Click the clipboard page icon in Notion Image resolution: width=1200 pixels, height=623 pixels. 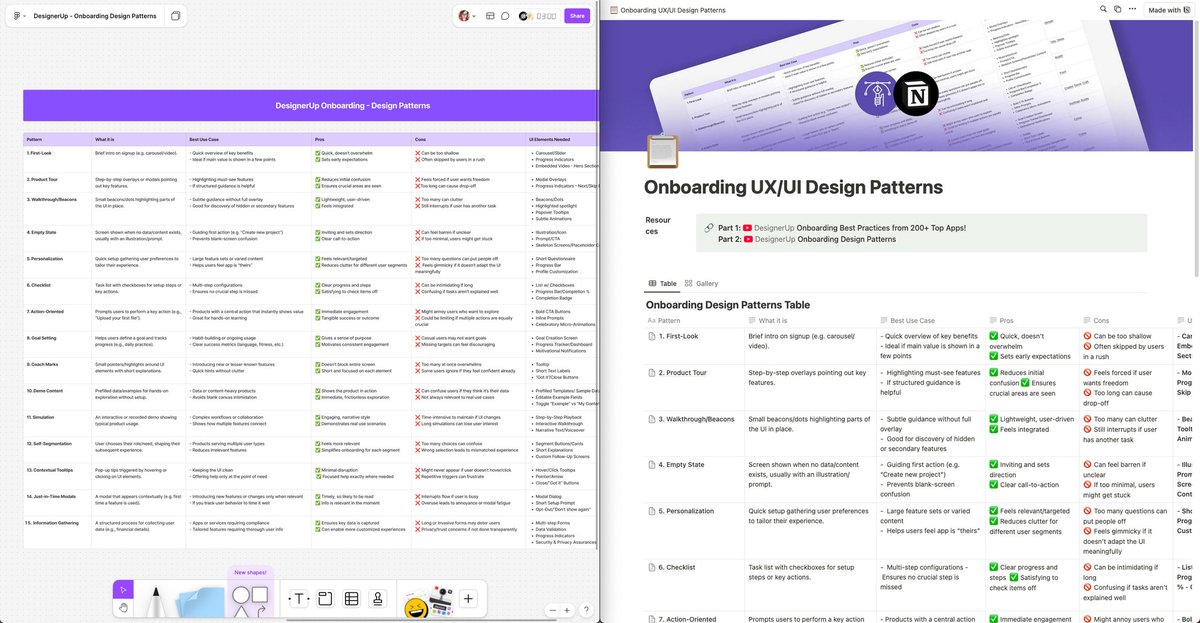point(662,152)
